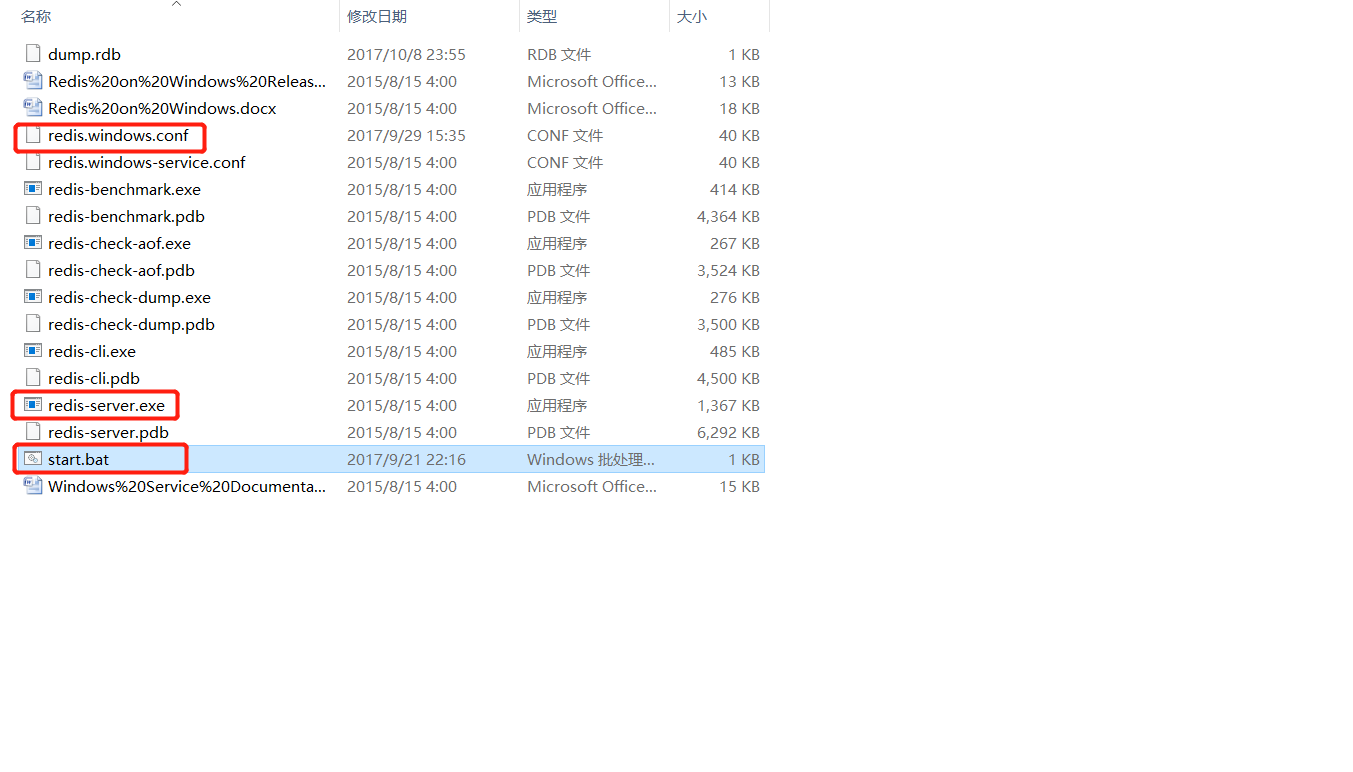Screen dimensions: 1353x772
Task: Click the 6,292 KB size of redis-server.pdb
Action: (728, 432)
